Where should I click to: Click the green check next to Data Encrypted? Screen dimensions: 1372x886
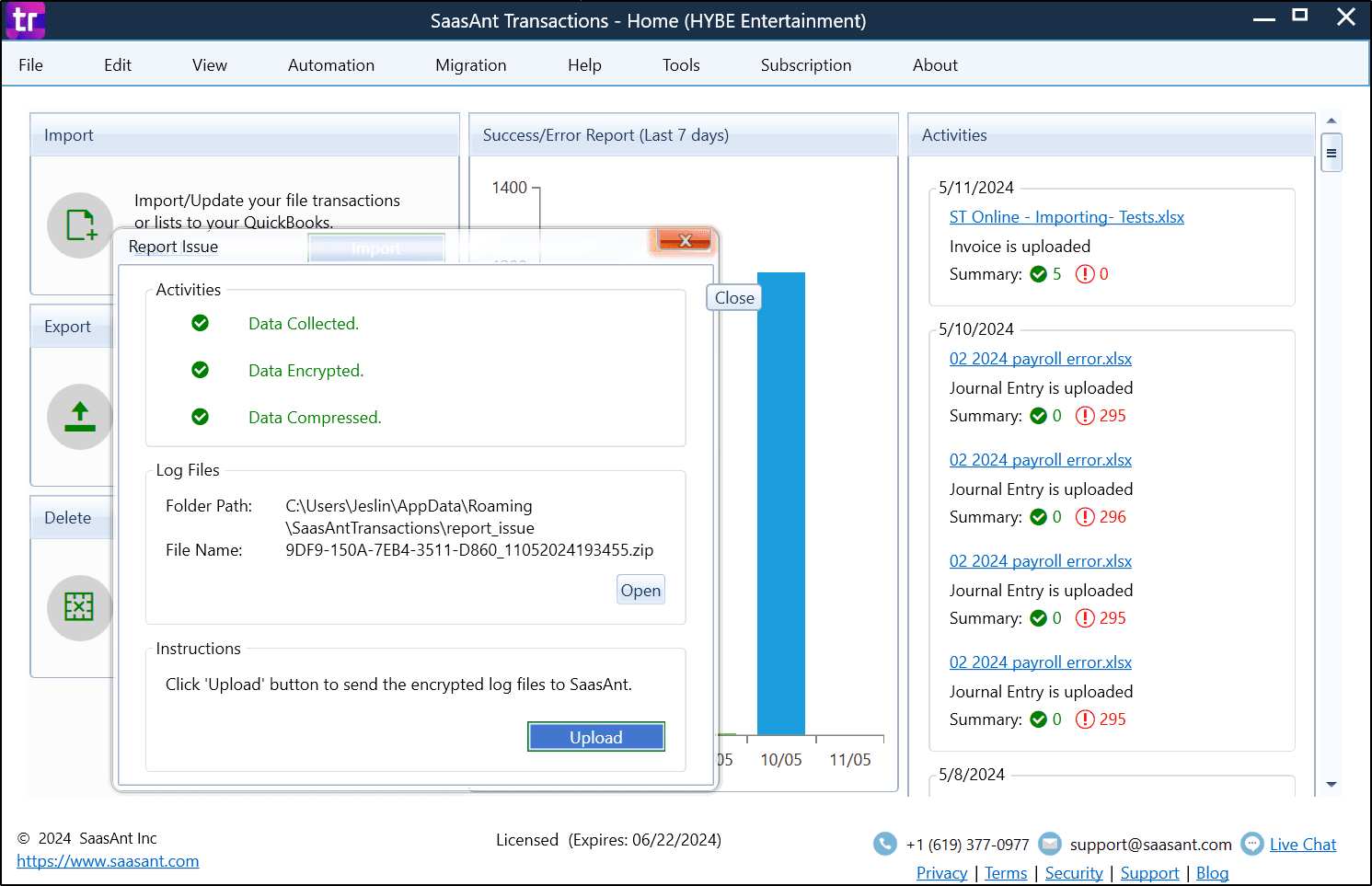(200, 370)
